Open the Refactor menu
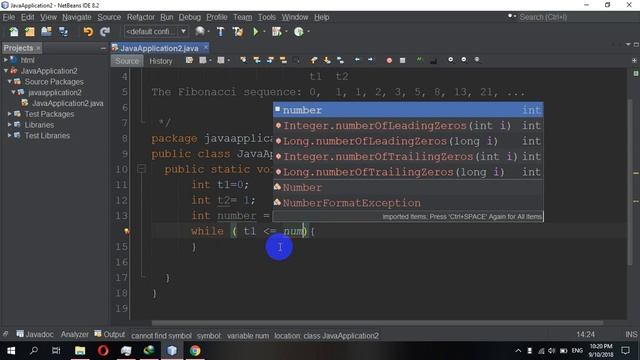Viewport: 640px width, 360px height. click(x=141, y=17)
